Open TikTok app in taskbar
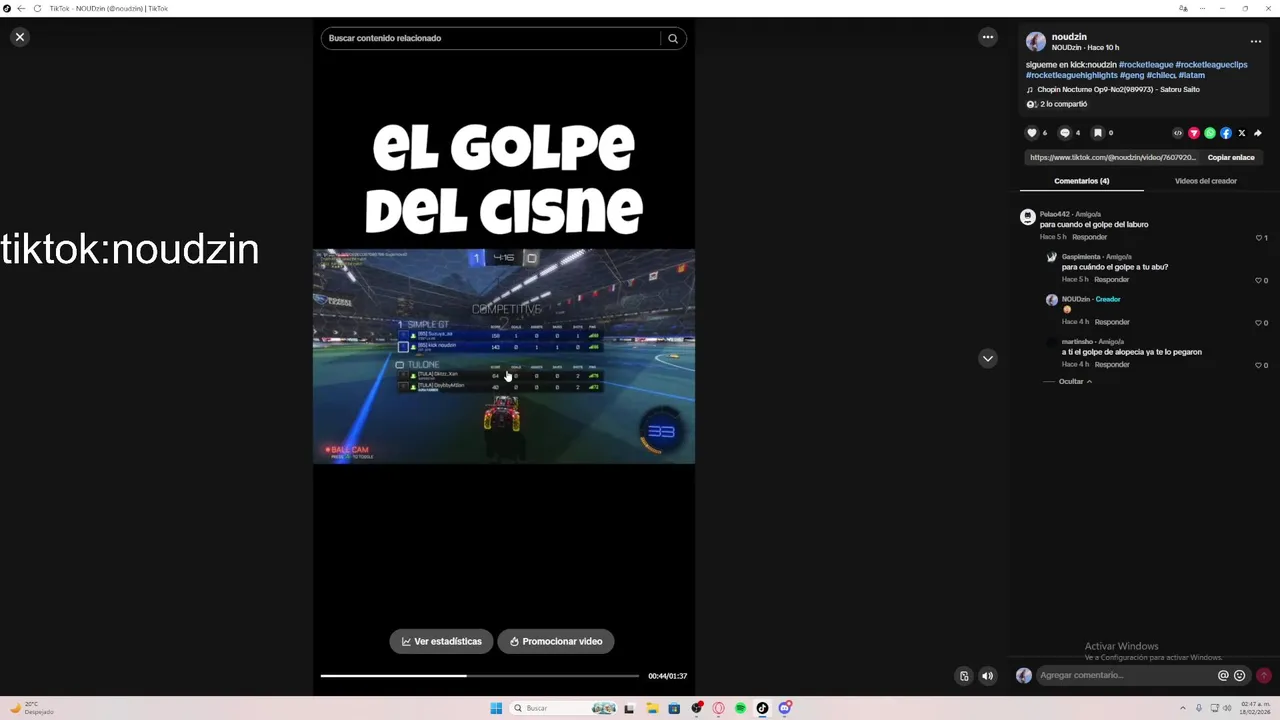This screenshot has height=720, width=1280. 762,708
